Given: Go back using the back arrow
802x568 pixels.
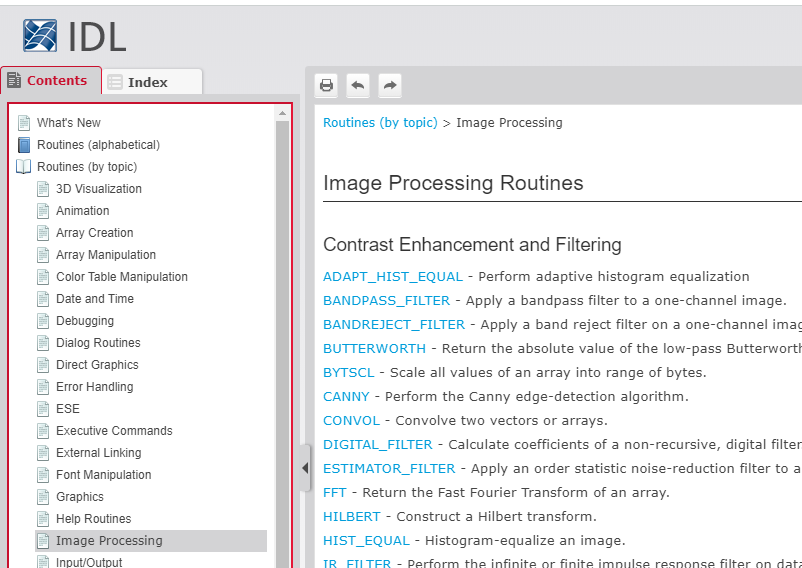Looking at the screenshot, I should coord(358,85).
